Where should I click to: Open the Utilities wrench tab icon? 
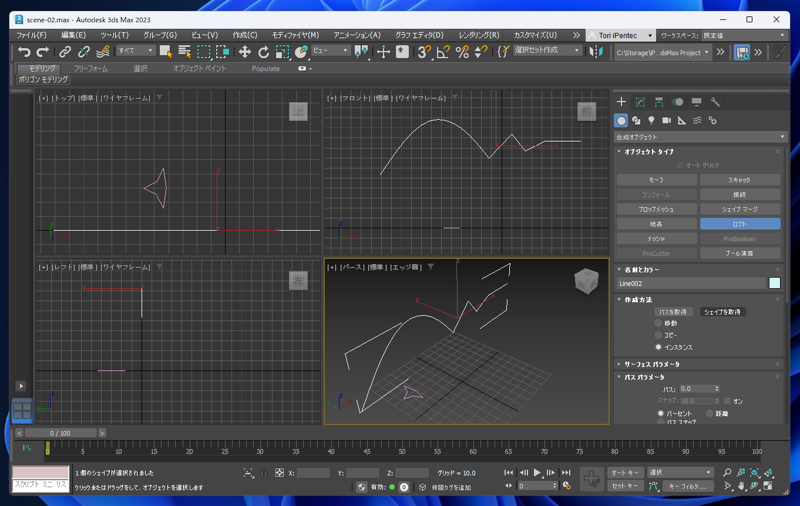click(715, 102)
